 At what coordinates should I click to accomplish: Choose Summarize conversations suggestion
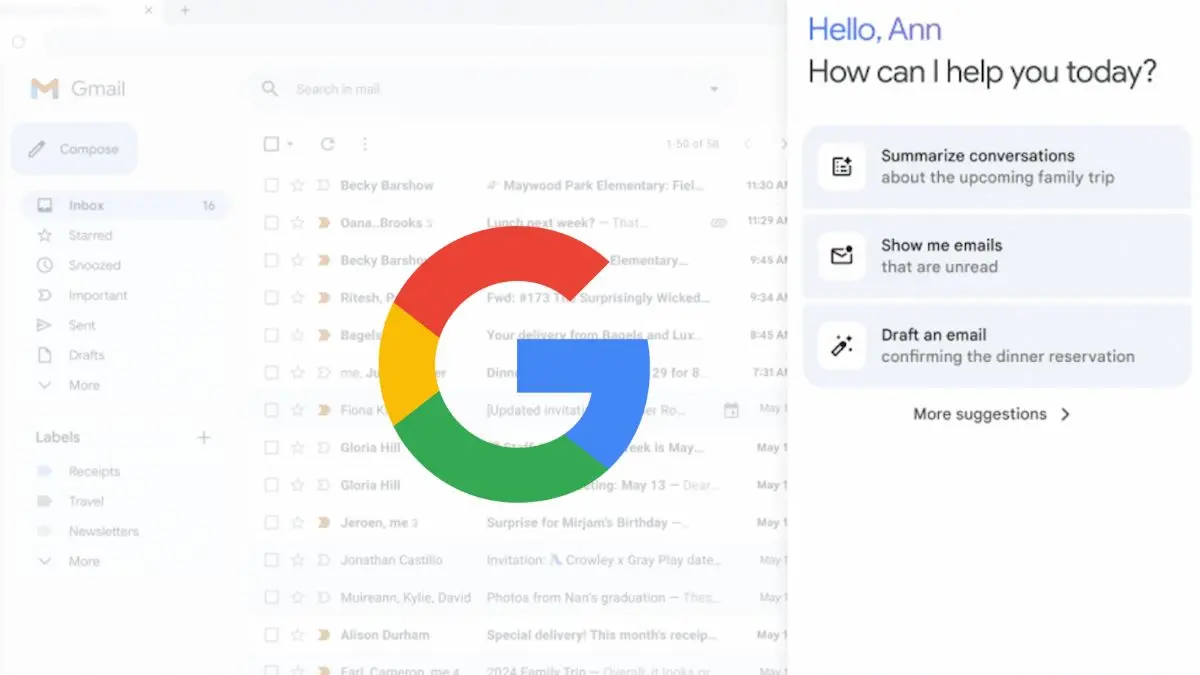coord(996,167)
